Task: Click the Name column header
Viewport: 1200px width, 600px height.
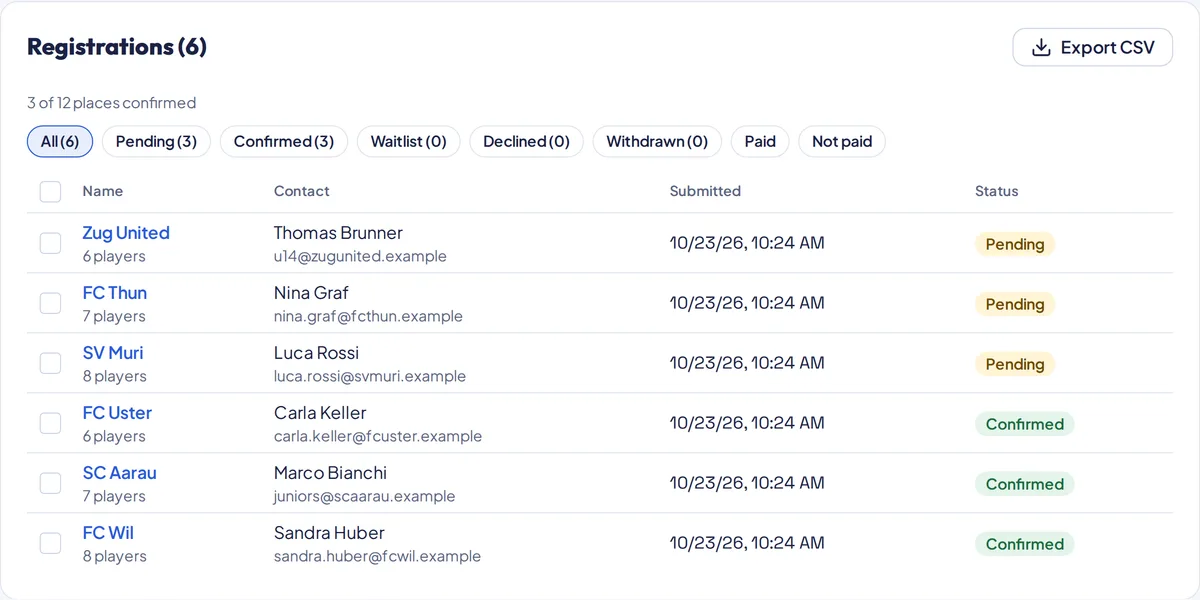Action: [103, 191]
